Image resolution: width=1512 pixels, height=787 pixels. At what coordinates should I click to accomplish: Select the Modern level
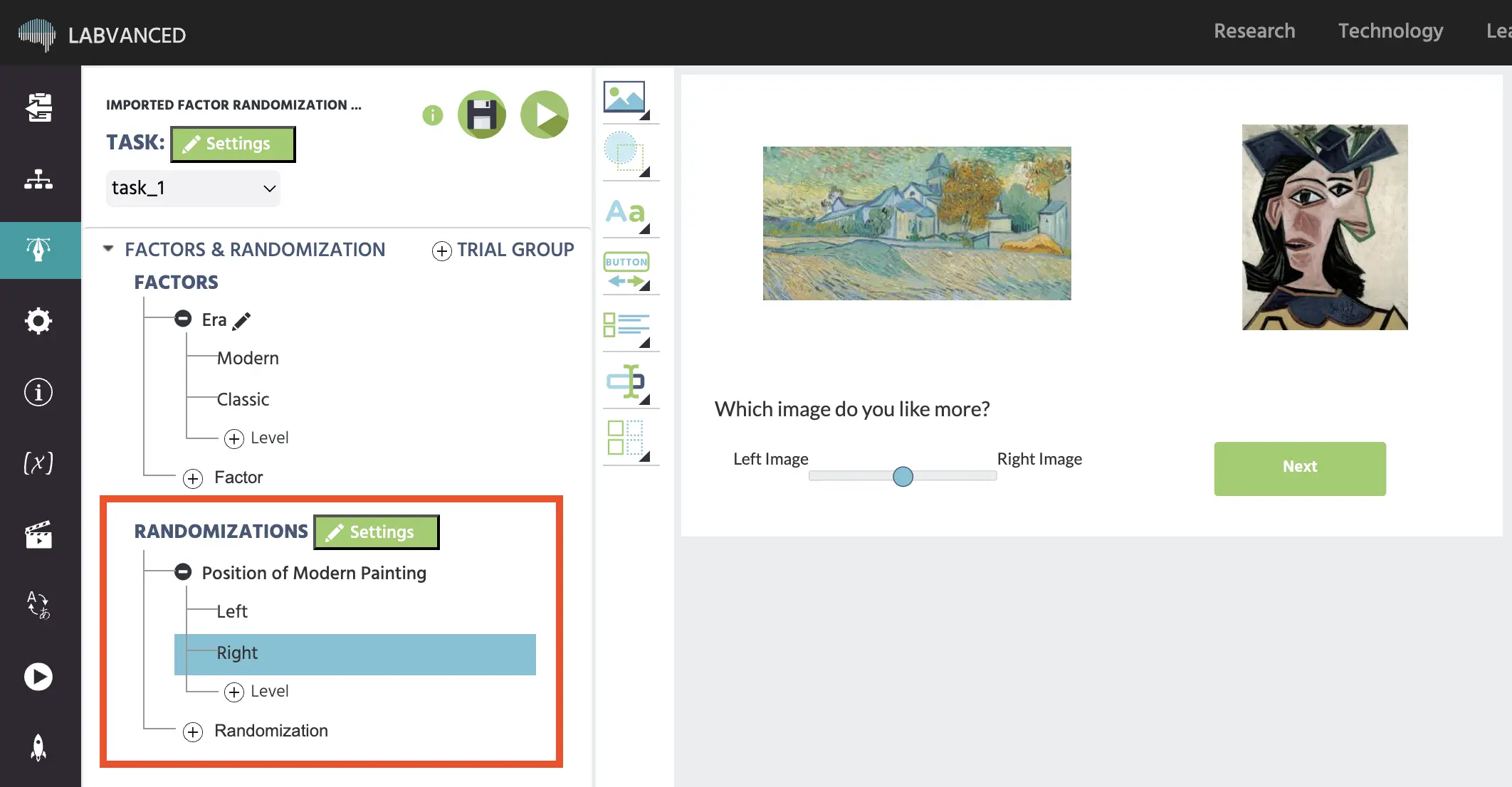(x=248, y=358)
